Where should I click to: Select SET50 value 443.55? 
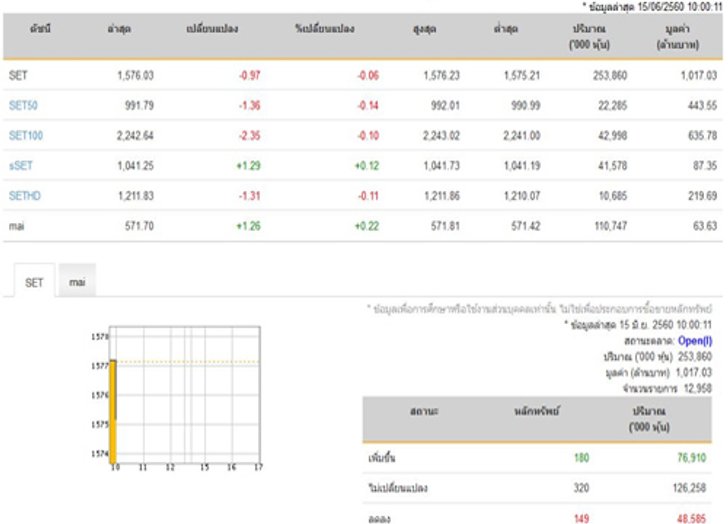[702, 105]
